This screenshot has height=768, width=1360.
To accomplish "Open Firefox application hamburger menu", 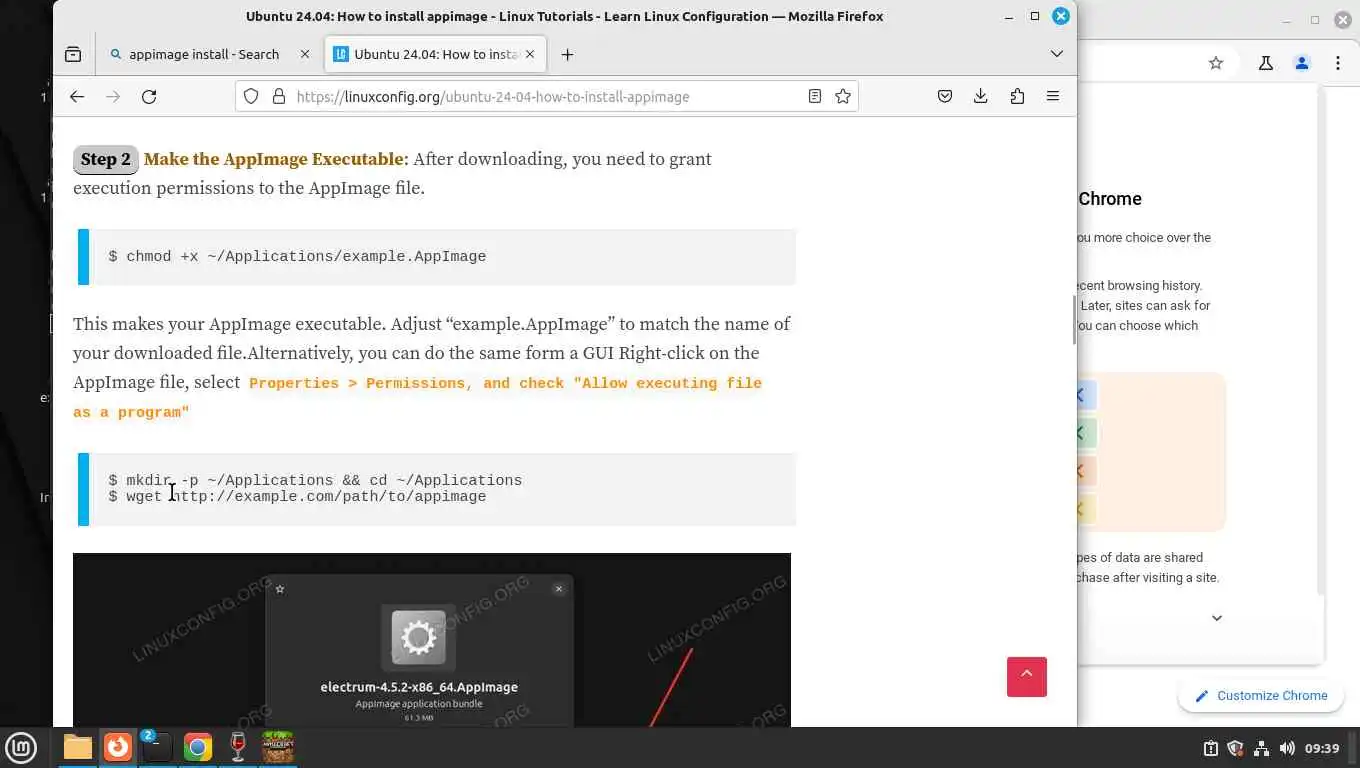I will [x=1053, y=96].
